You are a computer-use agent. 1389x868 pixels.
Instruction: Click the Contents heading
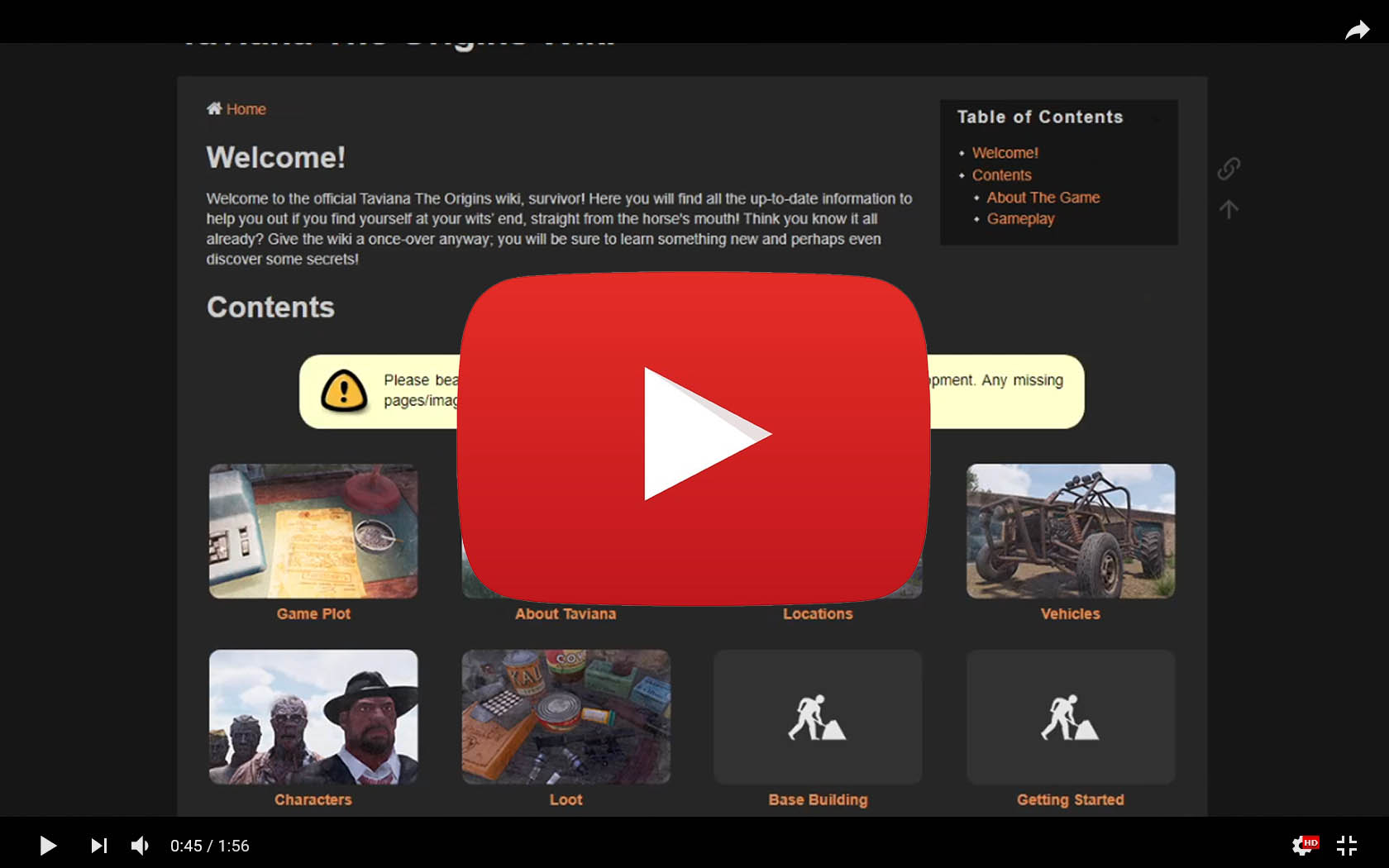270,307
